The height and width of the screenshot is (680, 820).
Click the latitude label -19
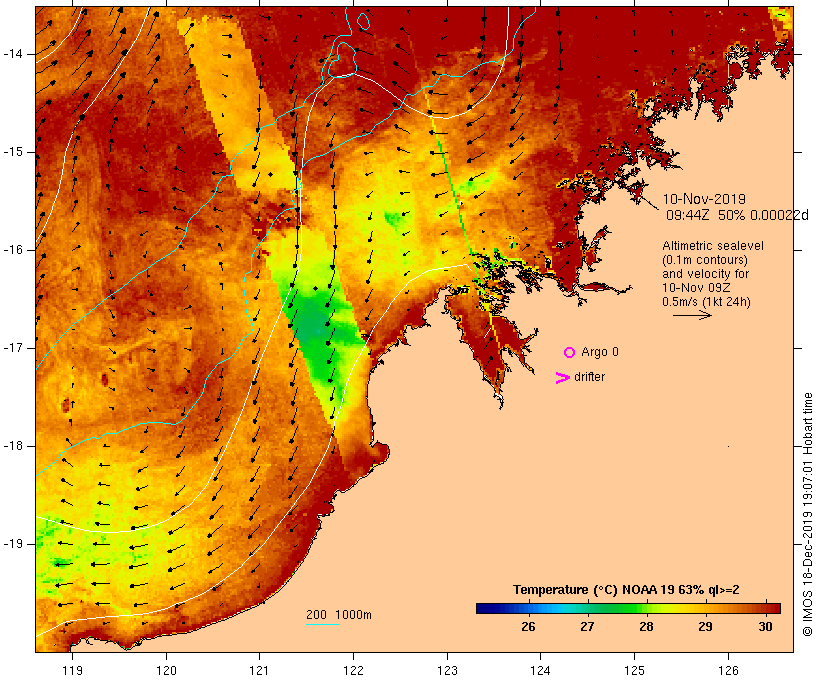13,544
